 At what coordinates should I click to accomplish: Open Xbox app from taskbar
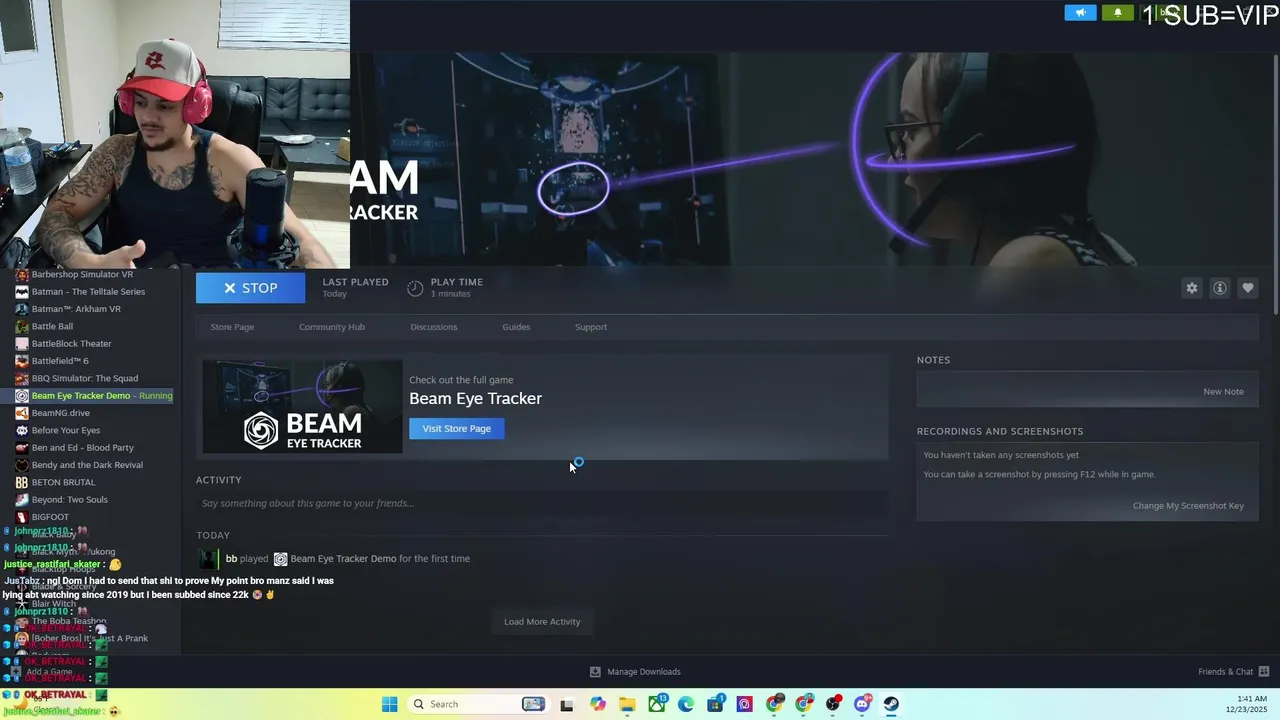coord(657,704)
